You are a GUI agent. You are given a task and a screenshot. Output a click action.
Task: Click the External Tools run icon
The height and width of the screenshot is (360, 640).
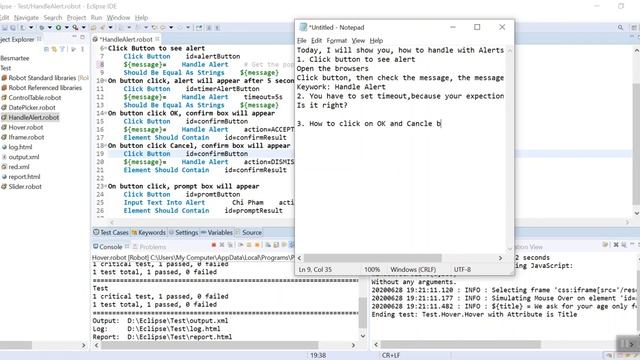click(x=75, y=27)
